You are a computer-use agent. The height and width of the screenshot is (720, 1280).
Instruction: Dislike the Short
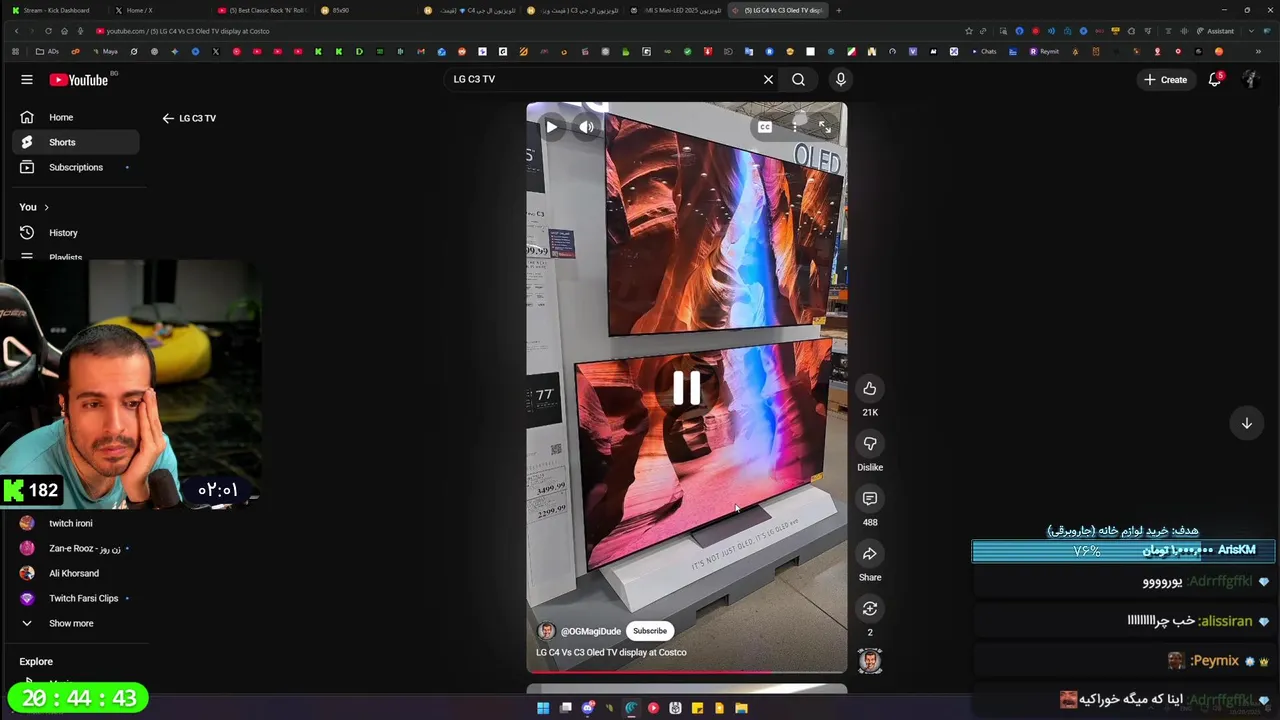[870, 444]
